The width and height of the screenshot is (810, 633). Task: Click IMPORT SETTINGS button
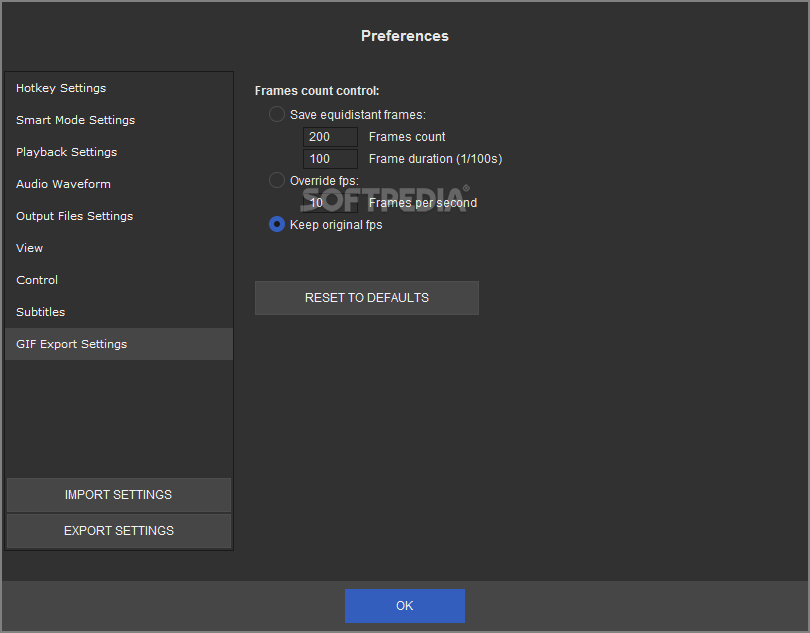click(119, 495)
